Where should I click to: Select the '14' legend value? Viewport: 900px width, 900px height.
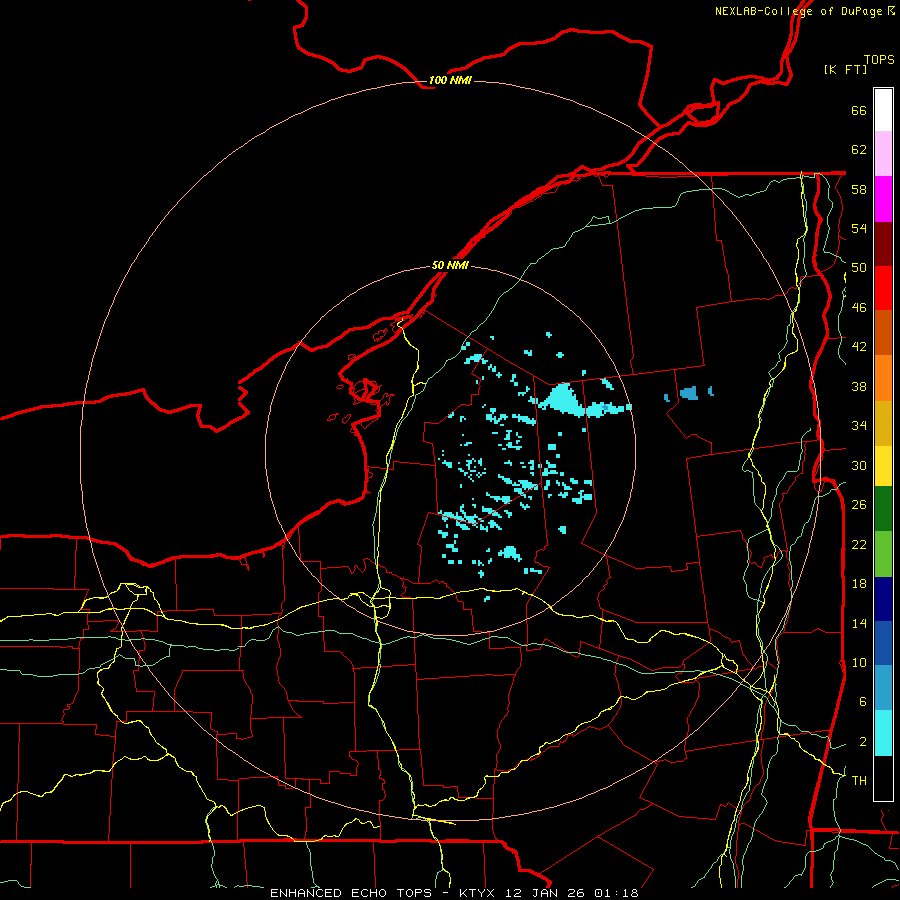pyautogui.click(x=859, y=623)
